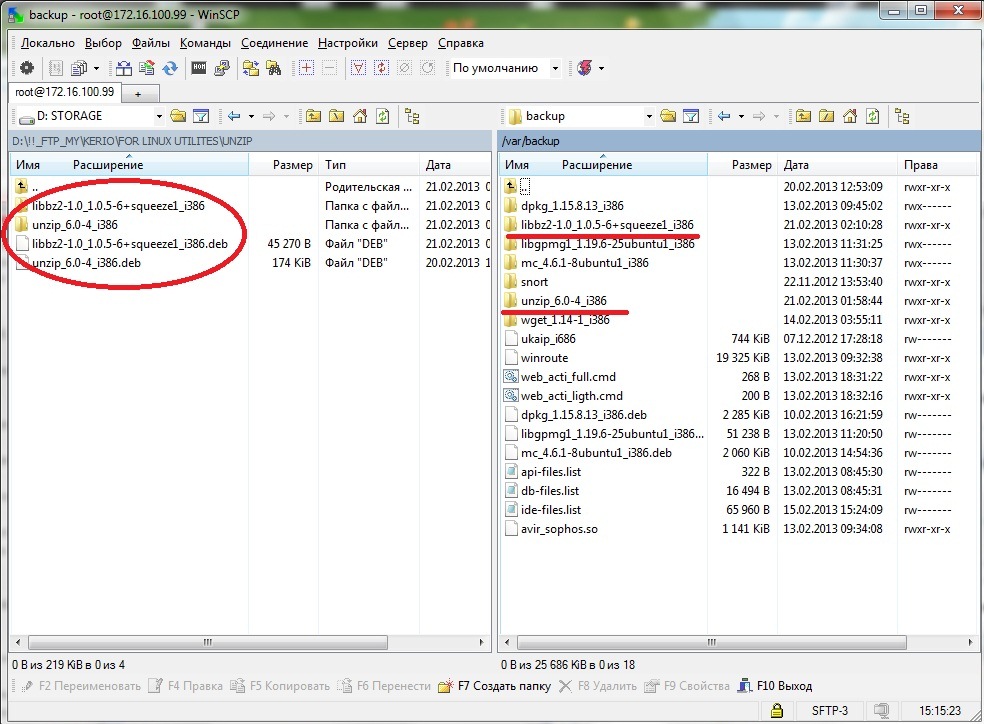Open the black console terminal icon

tap(199, 68)
